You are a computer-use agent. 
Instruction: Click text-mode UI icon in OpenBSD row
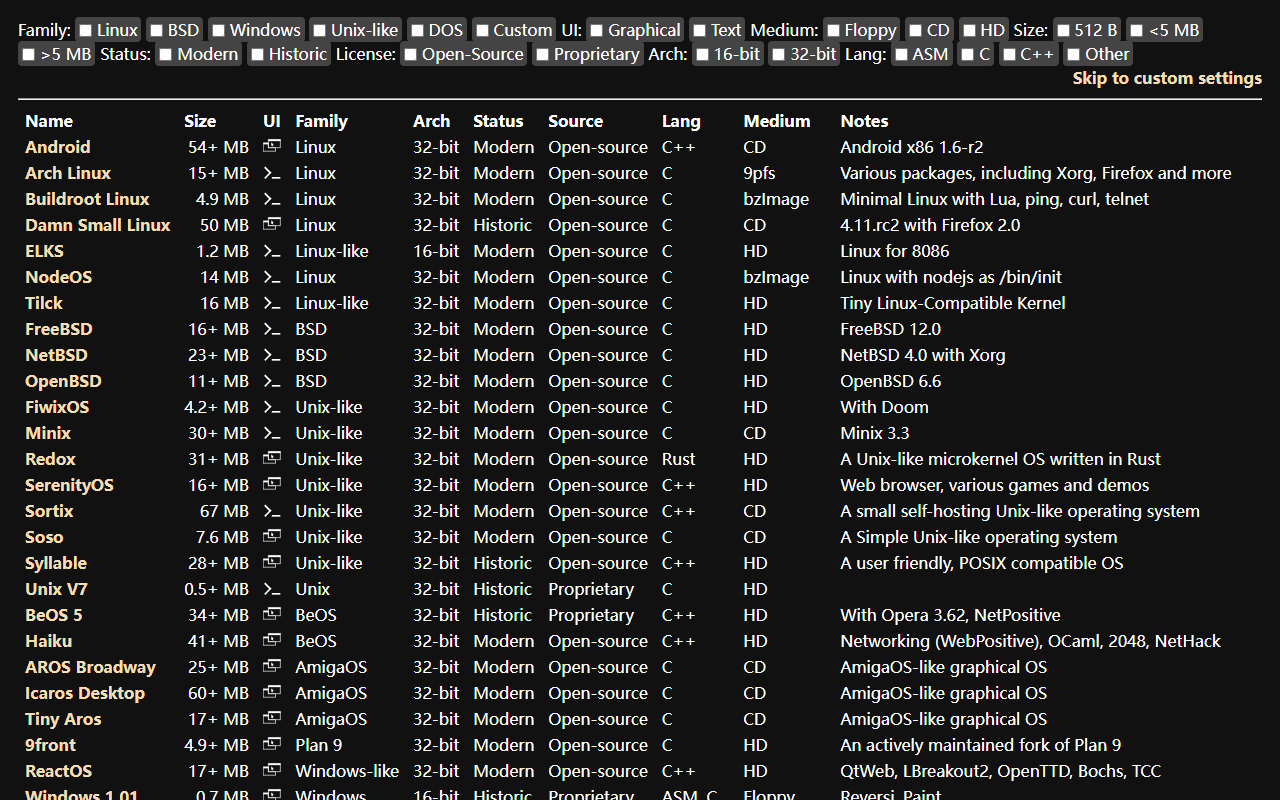tap(272, 381)
